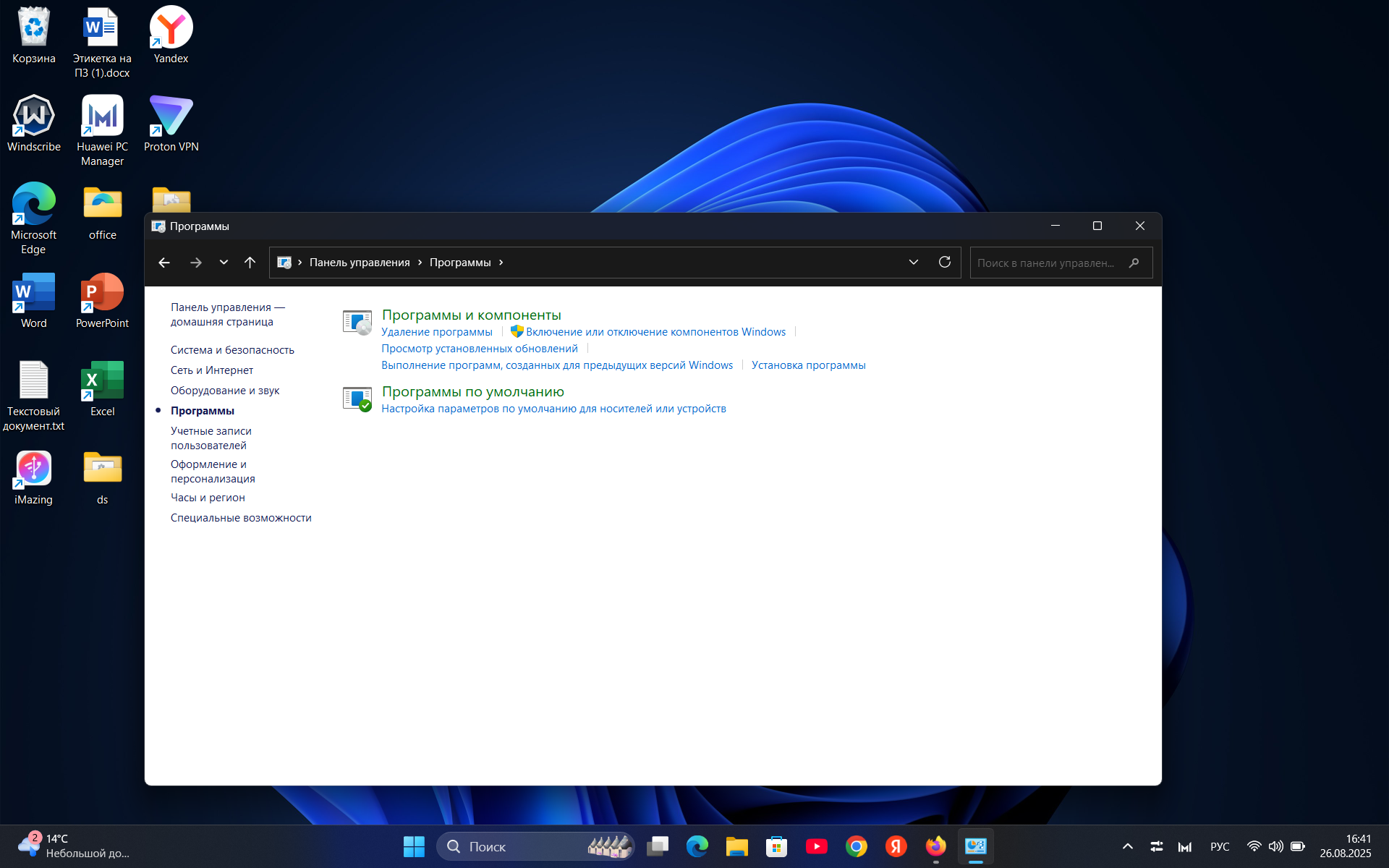Click the search magnifier icon in control panel
Image resolution: width=1389 pixels, height=868 pixels.
1134,263
